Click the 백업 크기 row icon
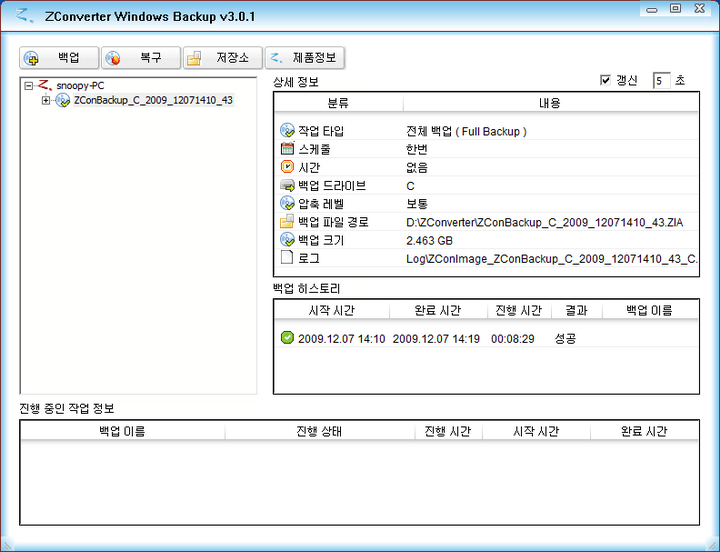The image size is (720, 552). [x=287, y=240]
